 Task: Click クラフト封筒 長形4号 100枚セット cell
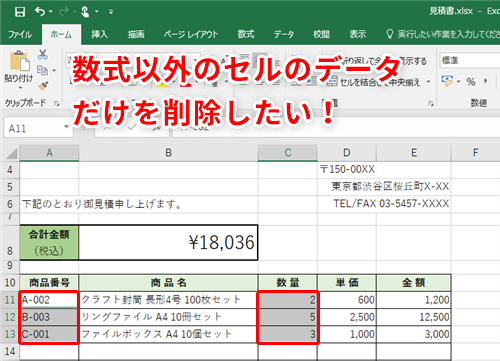(x=168, y=300)
